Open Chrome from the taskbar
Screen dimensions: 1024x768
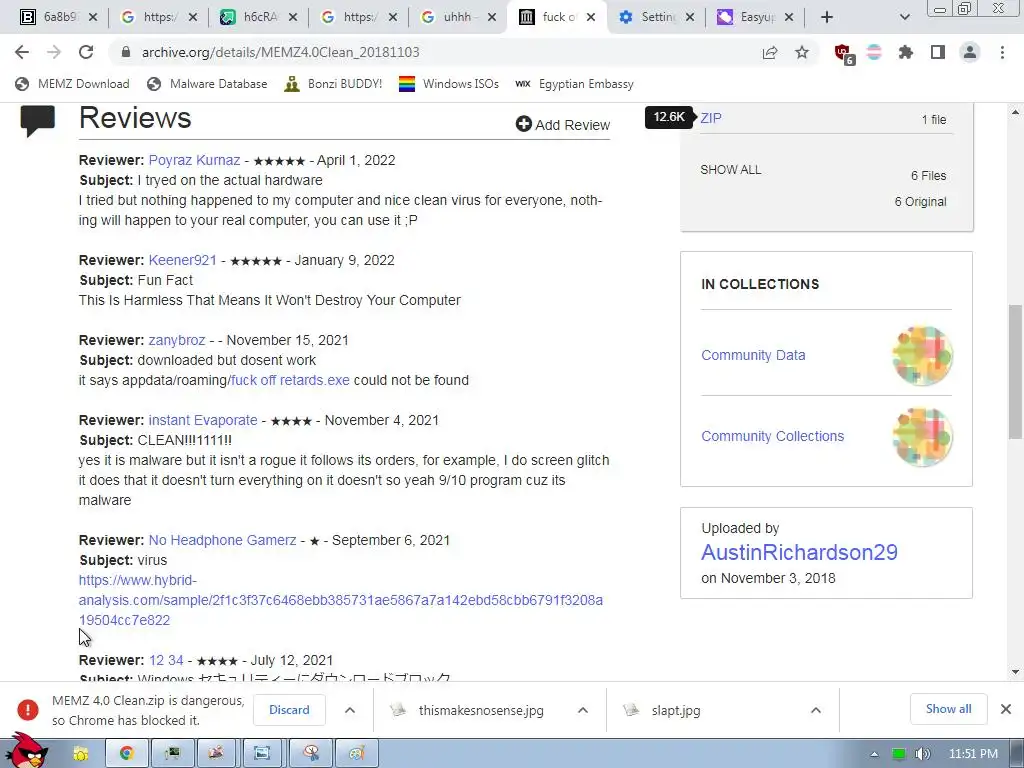pos(127,754)
